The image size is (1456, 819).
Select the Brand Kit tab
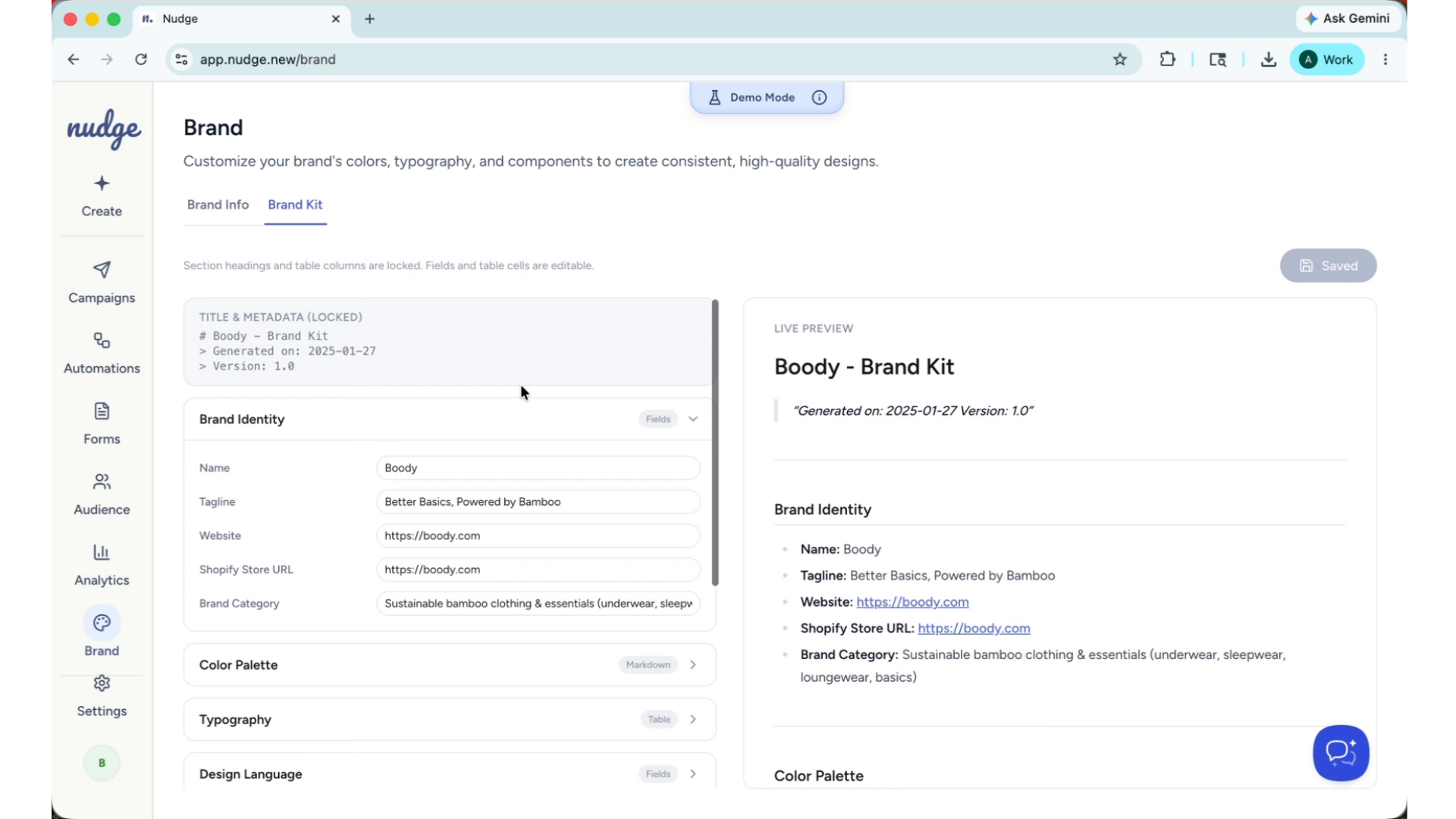coord(295,205)
